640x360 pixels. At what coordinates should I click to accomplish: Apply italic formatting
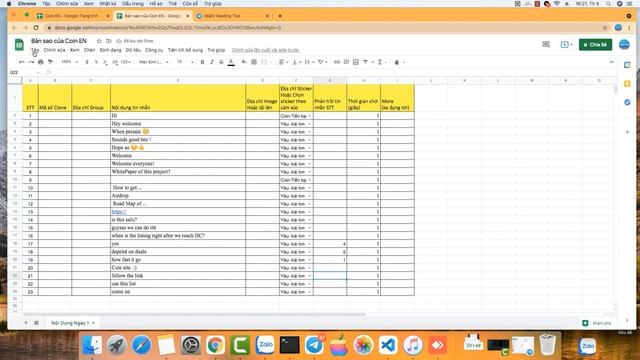(211, 62)
